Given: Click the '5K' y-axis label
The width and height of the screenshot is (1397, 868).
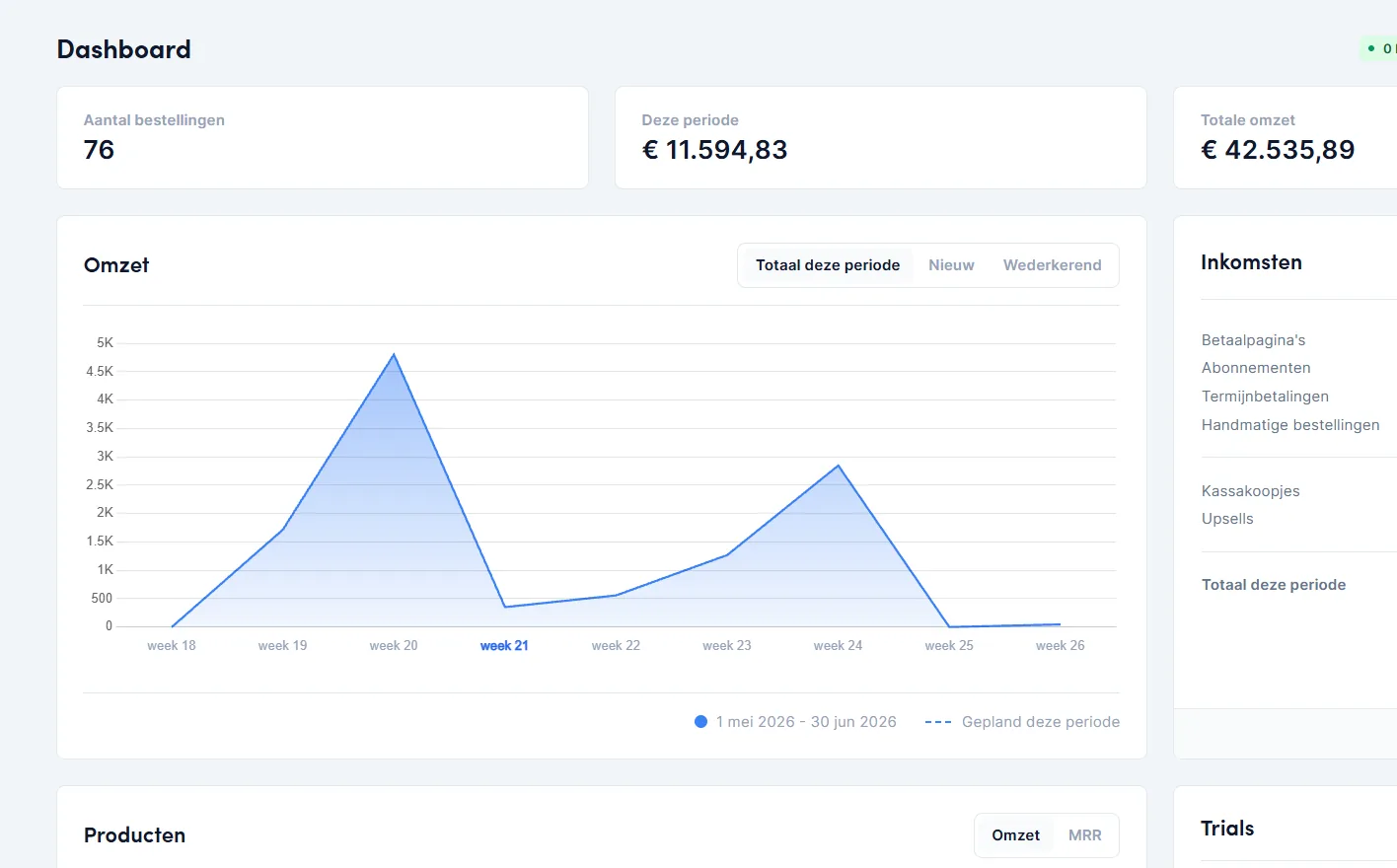Looking at the screenshot, I should coord(105,343).
